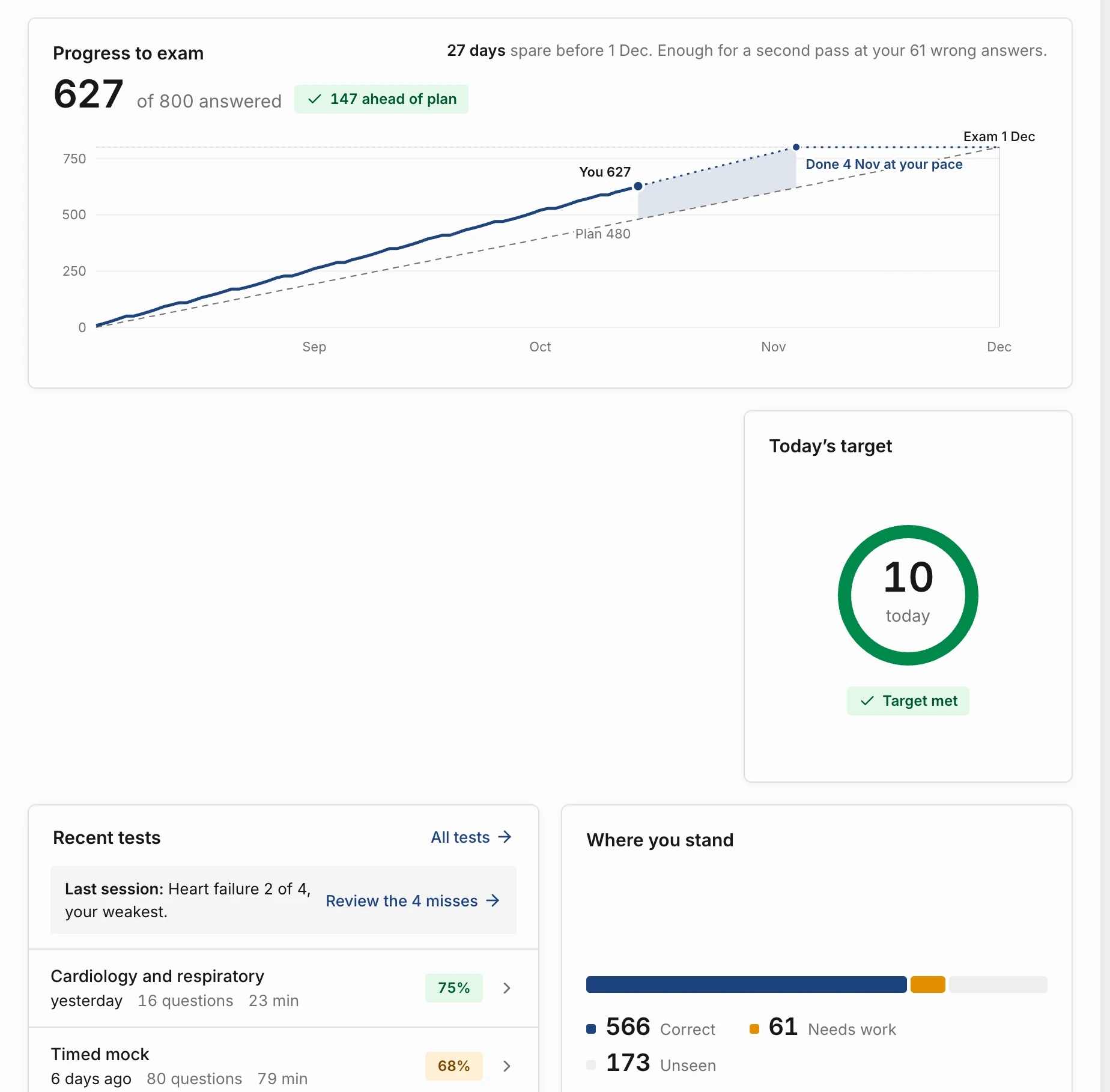Click the Done 4 Nov at your pace label
Image resolution: width=1110 pixels, height=1092 pixels.
[x=884, y=164]
